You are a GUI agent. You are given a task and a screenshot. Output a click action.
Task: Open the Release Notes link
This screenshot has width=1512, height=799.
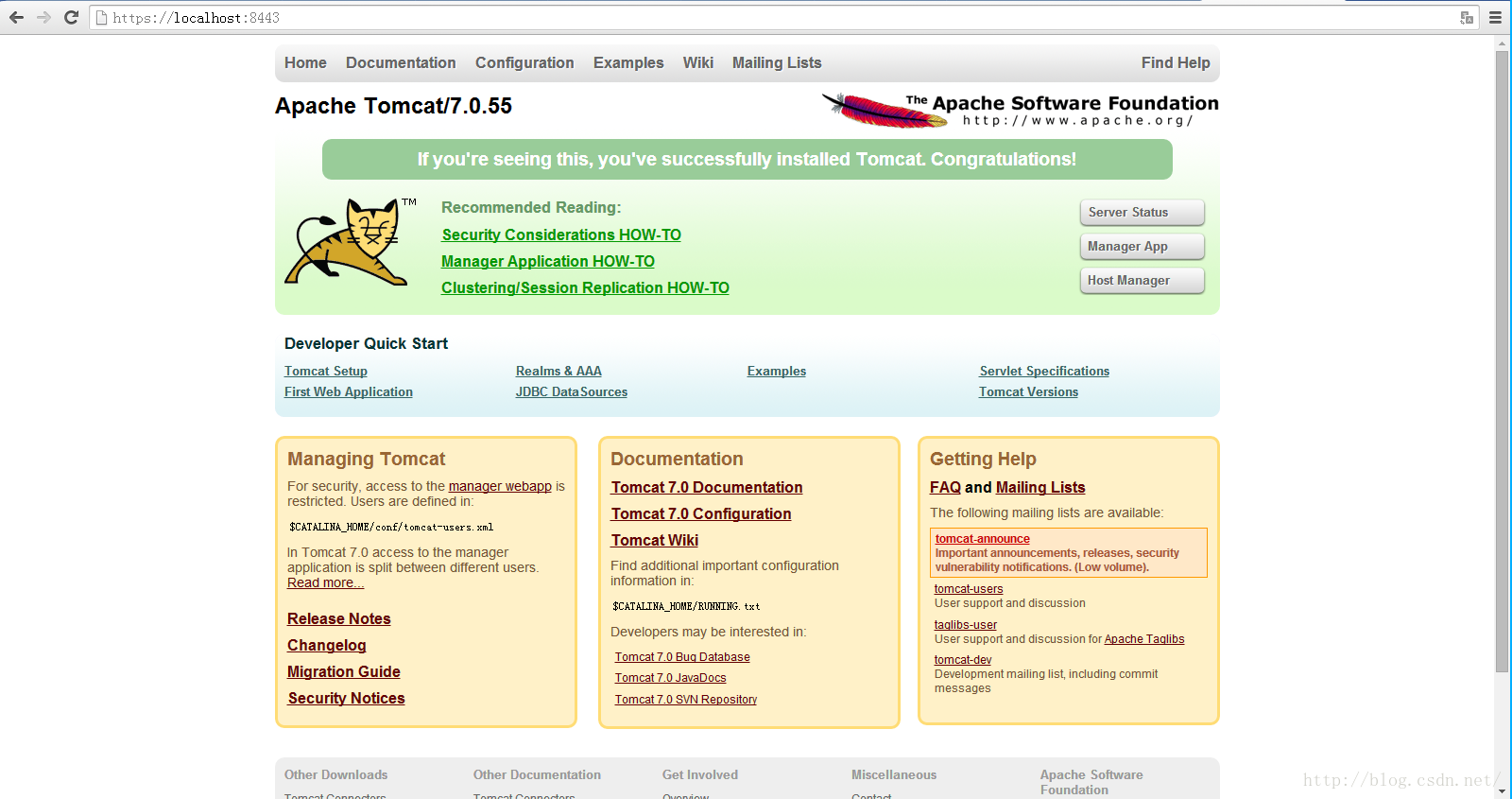coord(339,618)
